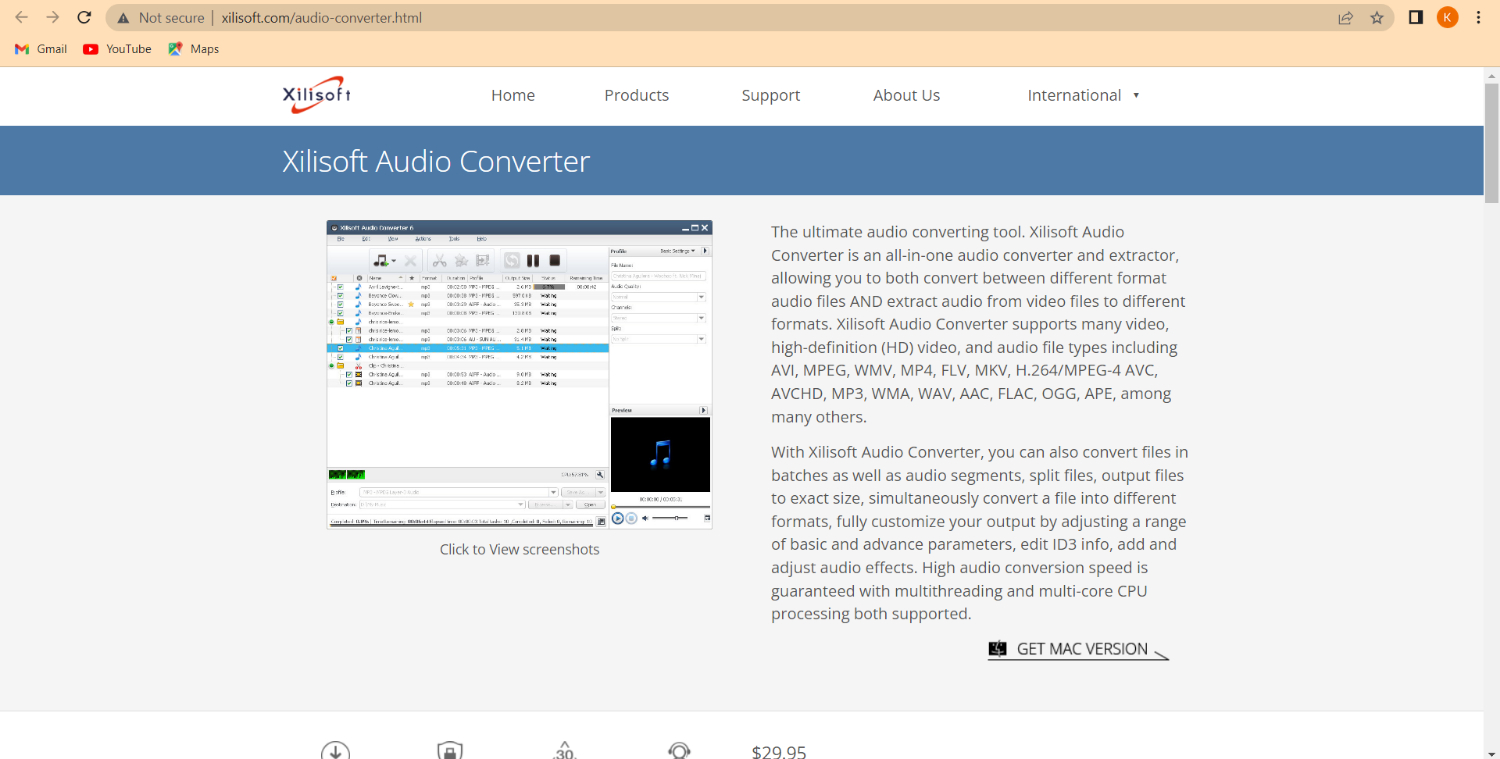Click the URL address bar field
Image resolution: width=1500 pixels, height=759 pixels.
pos(700,18)
